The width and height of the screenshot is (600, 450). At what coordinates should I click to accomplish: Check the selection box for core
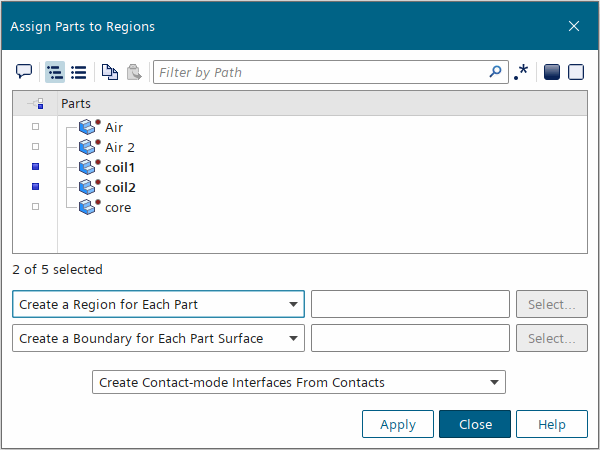pyautogui.click(x=36, y=206)
